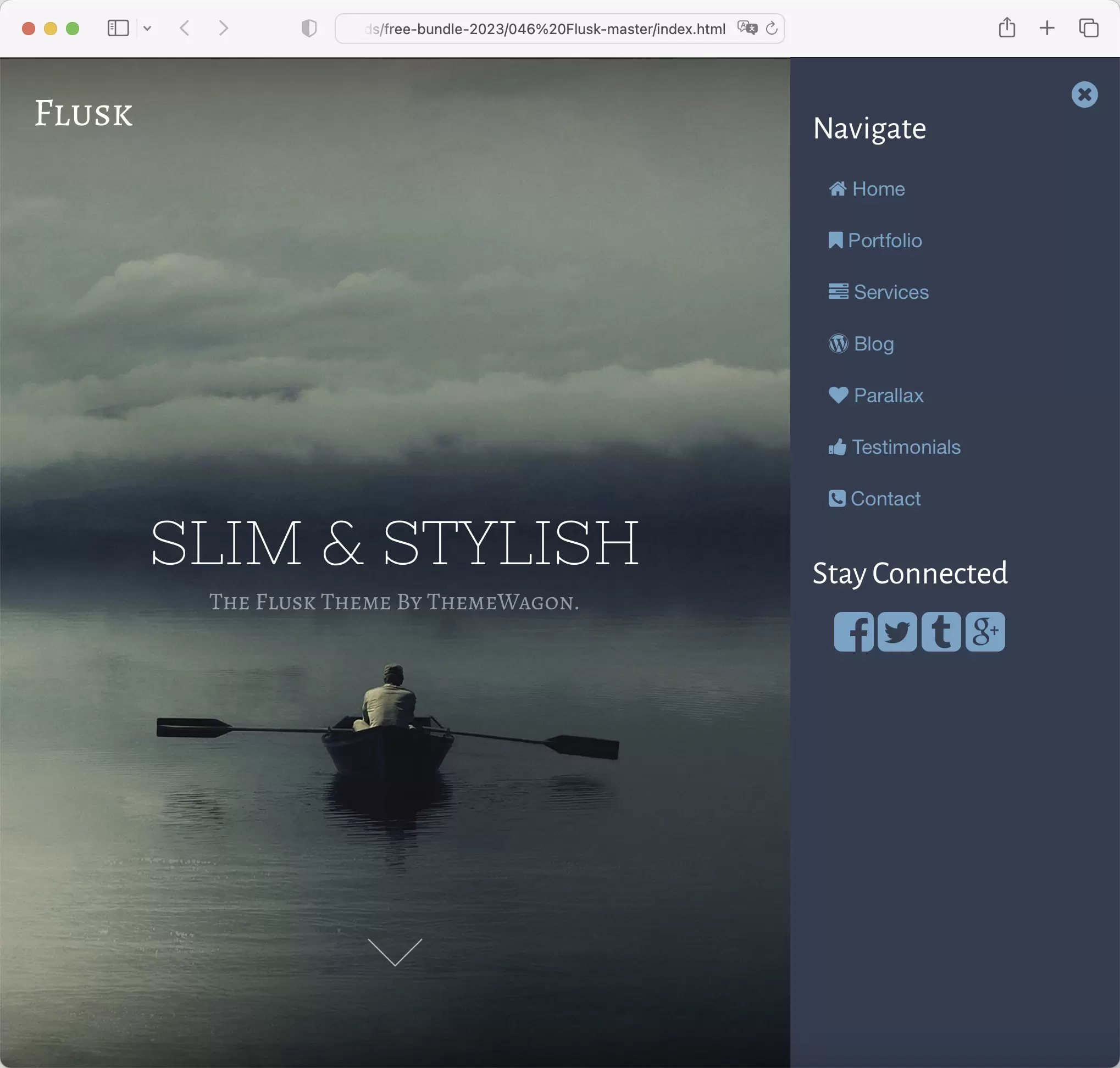The height and width of the screenshot is (1068, 1120).
Task: Click the Home navigation icon
Action: [x=837, y=188]
